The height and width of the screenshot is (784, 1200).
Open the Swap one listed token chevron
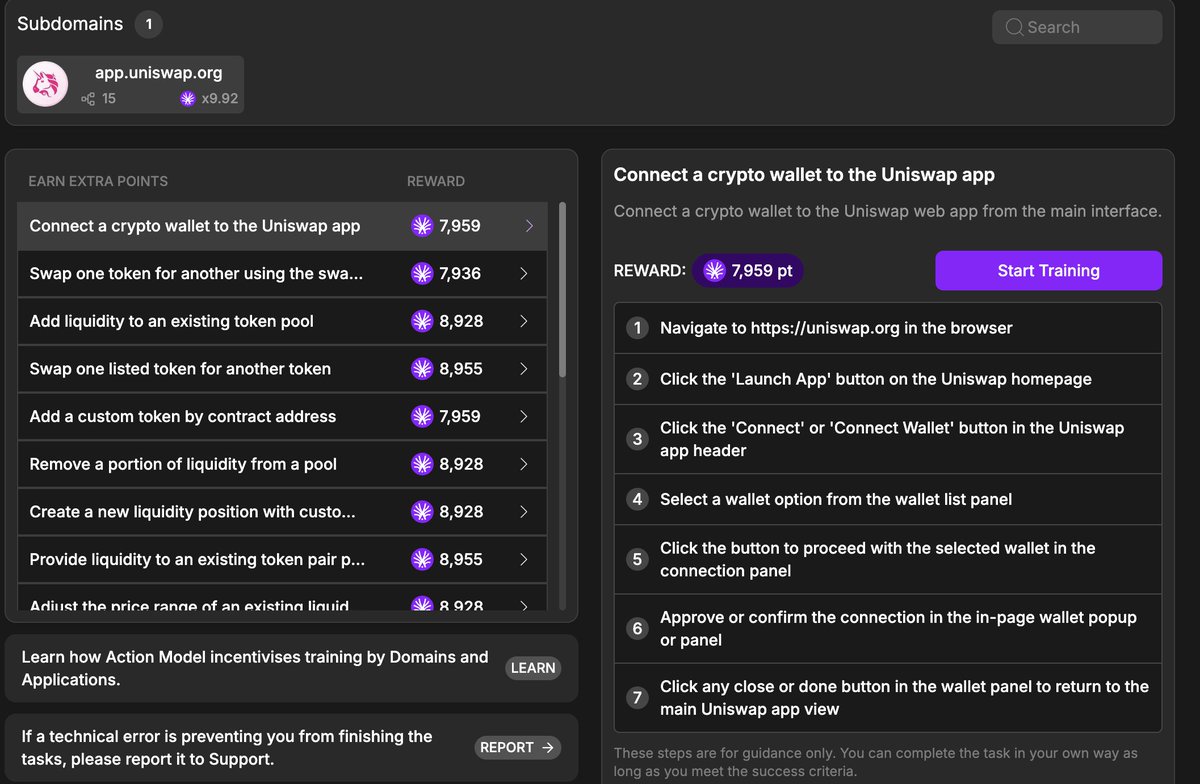pos(524,369)
